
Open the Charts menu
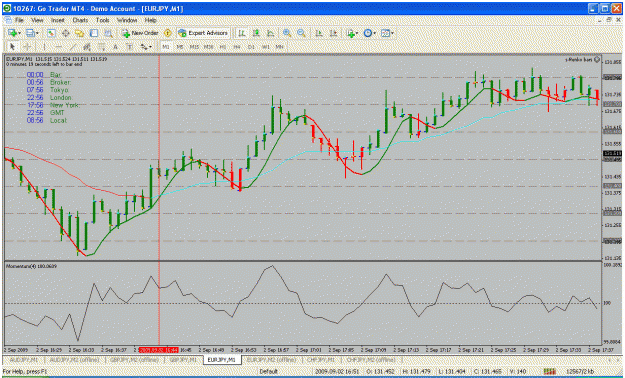[80, 20]
